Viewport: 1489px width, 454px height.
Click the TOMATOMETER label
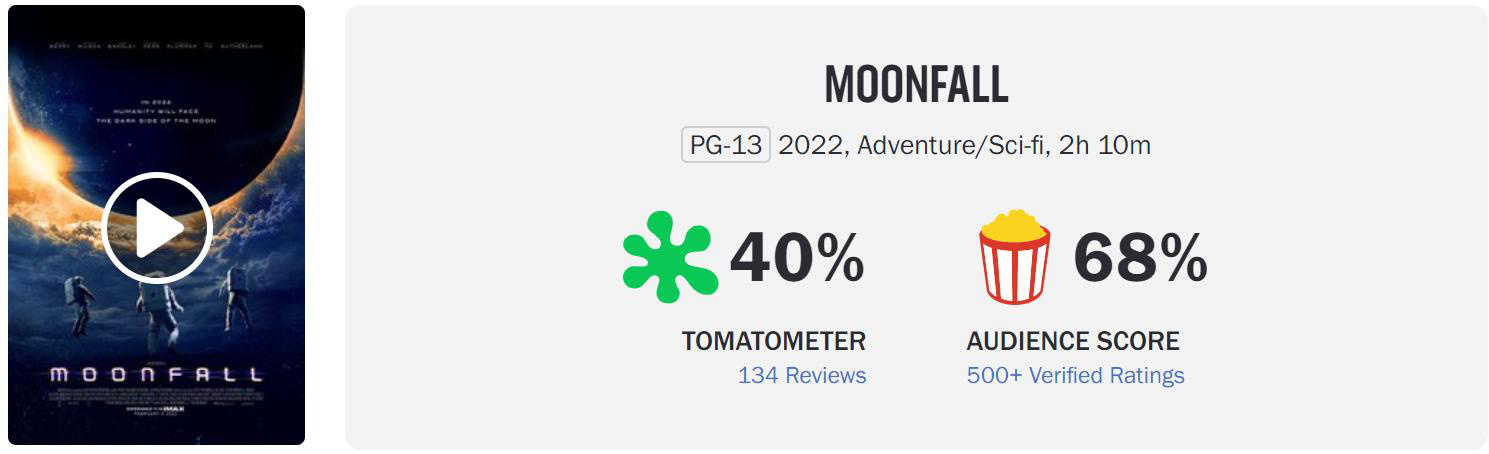[x=774, y=341]
